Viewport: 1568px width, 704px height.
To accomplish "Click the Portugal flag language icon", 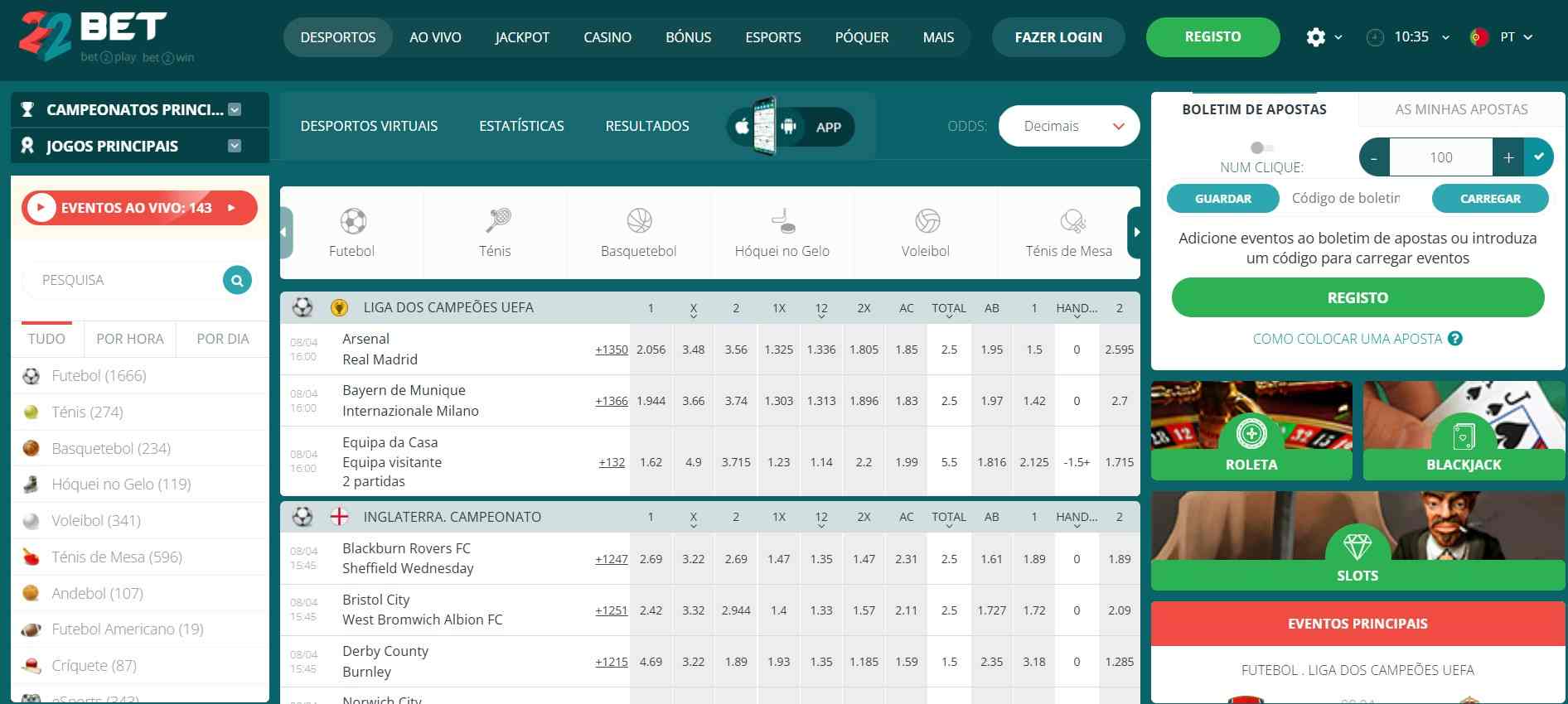I will [x=1478, y=37].
